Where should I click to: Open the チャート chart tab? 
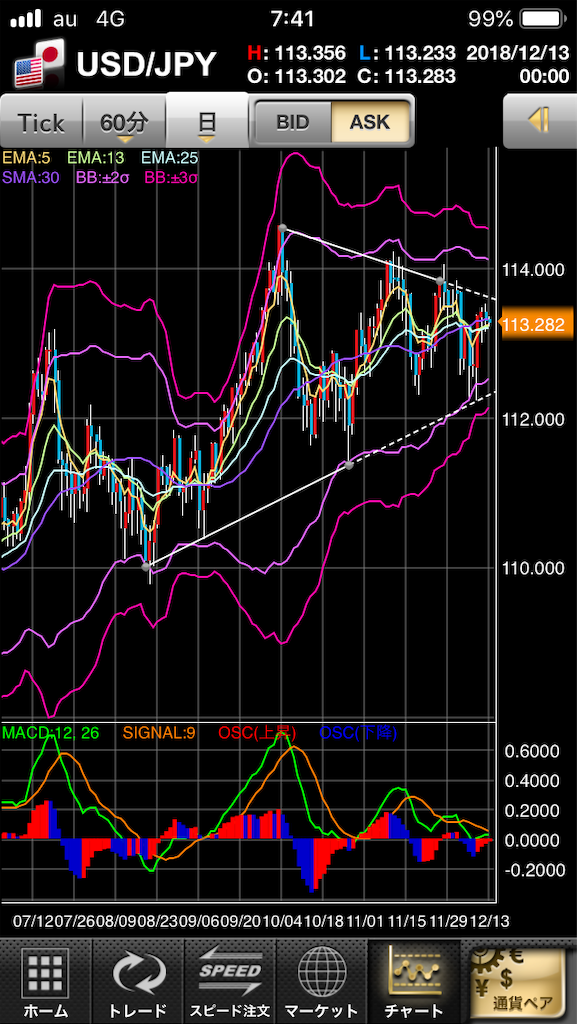[413, 982]
